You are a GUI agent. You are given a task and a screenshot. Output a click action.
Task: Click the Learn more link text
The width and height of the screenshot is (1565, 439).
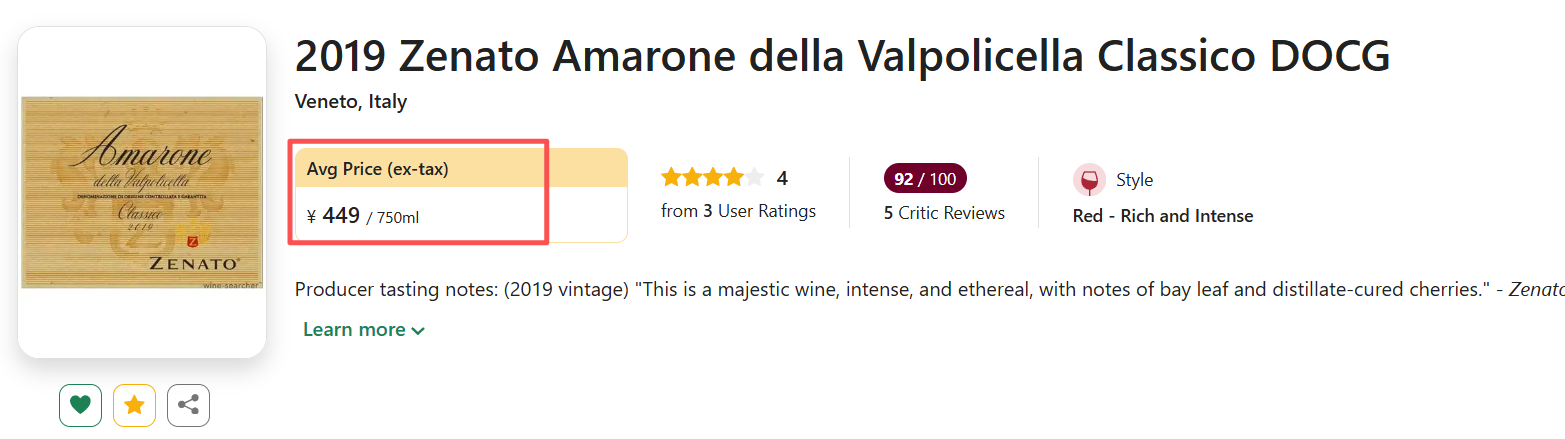(x=354, y=330)
